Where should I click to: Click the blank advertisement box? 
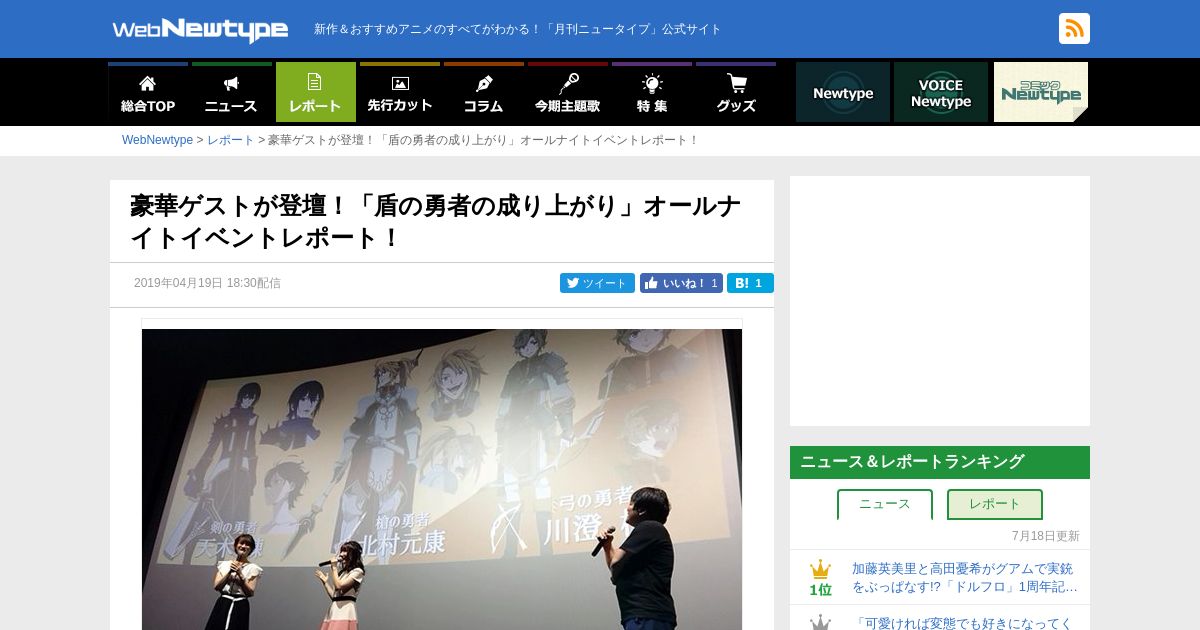(x=940, y=301)
